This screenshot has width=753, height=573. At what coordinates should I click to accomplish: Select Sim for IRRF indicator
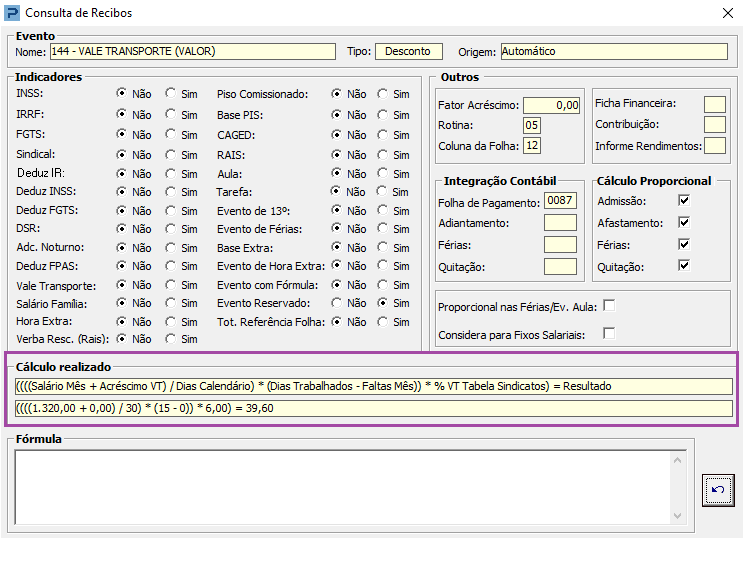coord(170,114)
